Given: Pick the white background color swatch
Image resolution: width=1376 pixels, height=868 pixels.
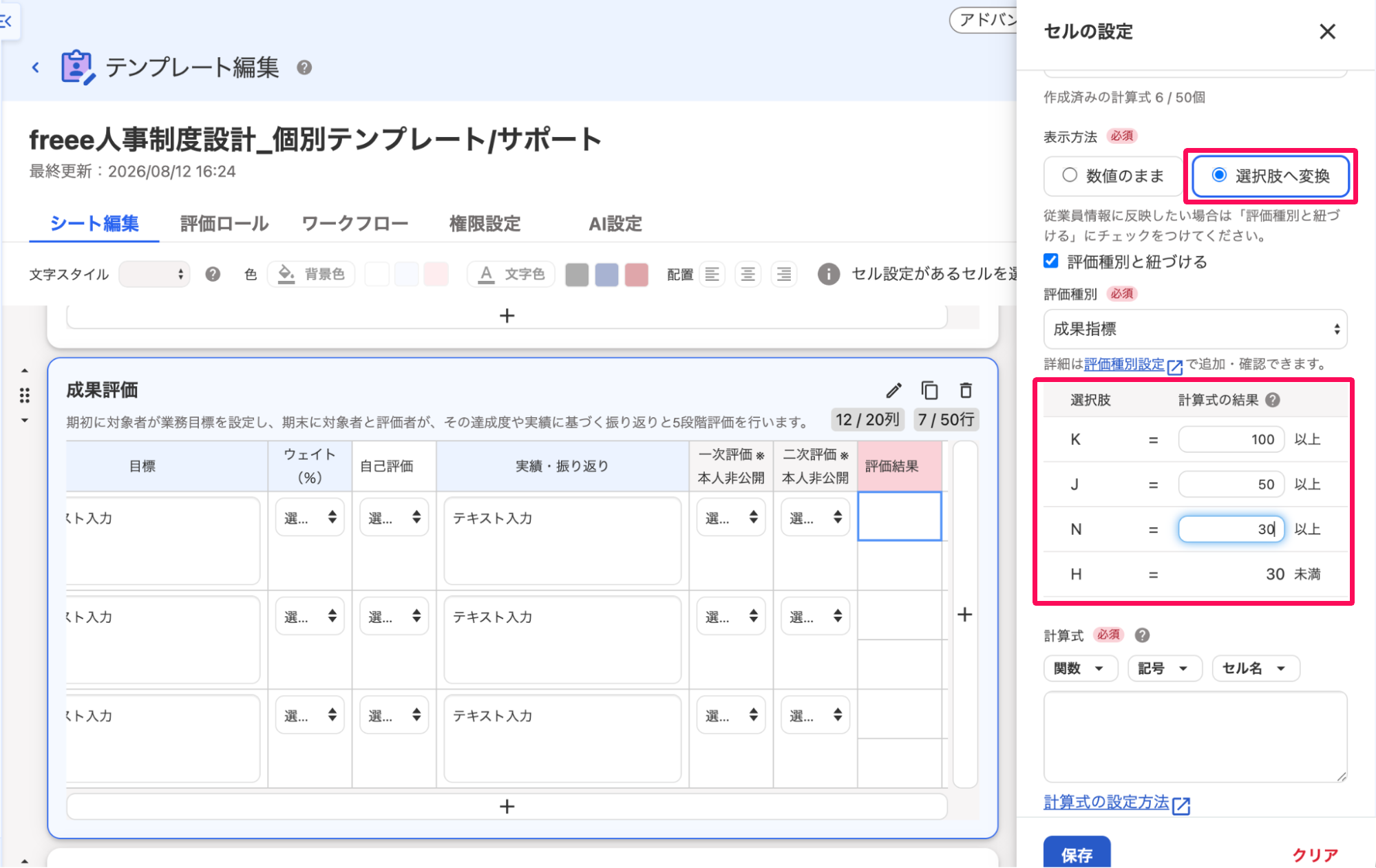Looking at the screenshot, I should pos(377,274).
